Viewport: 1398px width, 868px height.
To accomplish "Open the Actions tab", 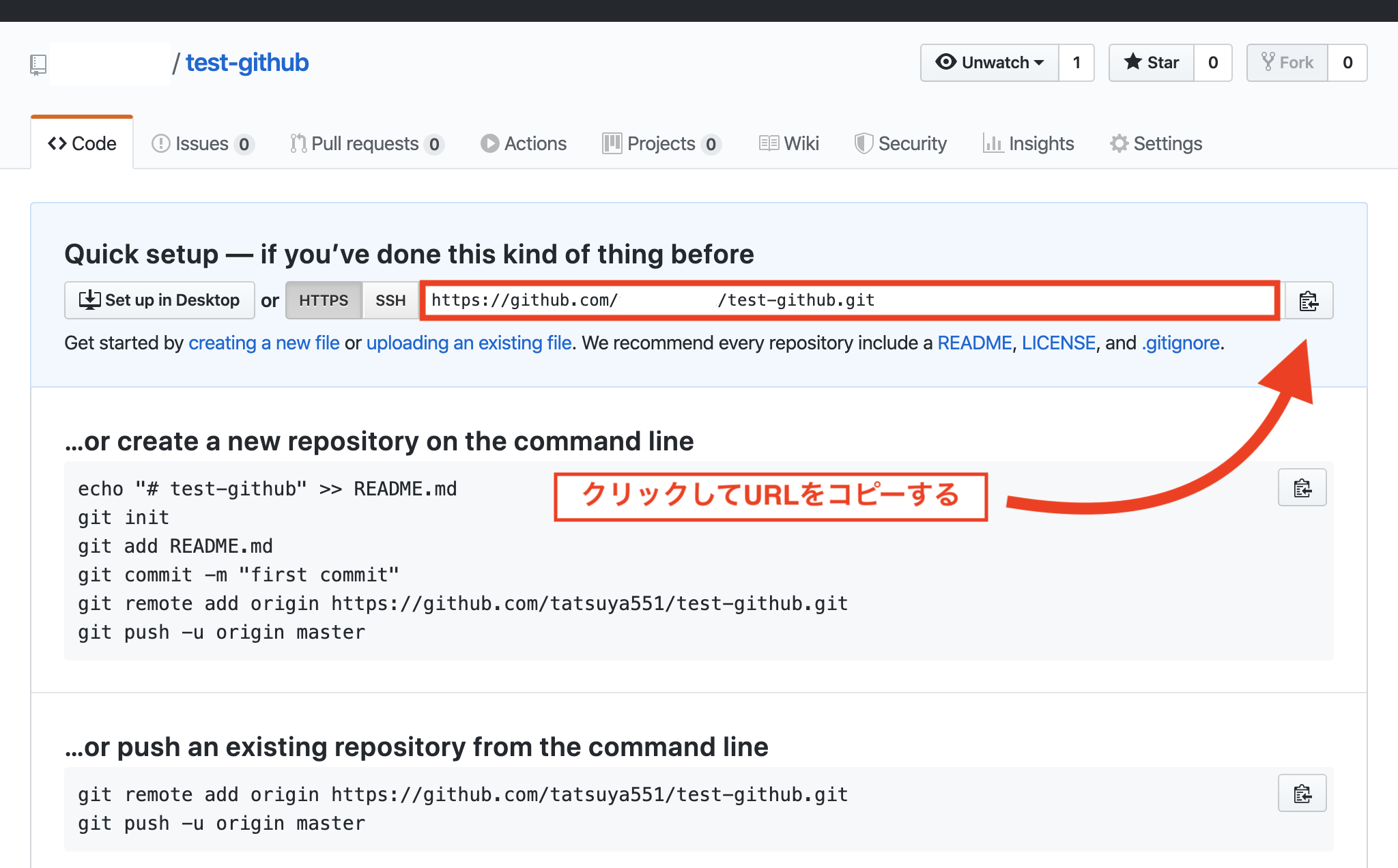I will [524, 143].
